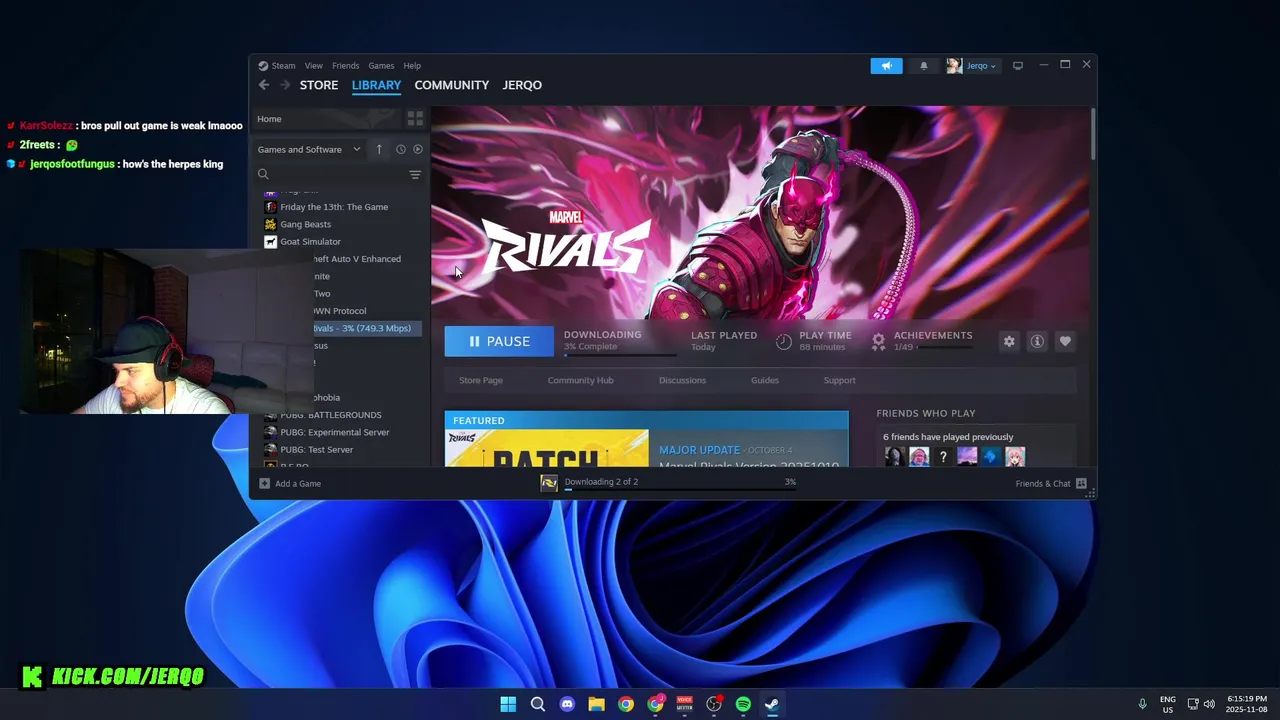Click the Achievements progress section
The height and width of the screenshot is (720, 1280).
tap(921, 341)
